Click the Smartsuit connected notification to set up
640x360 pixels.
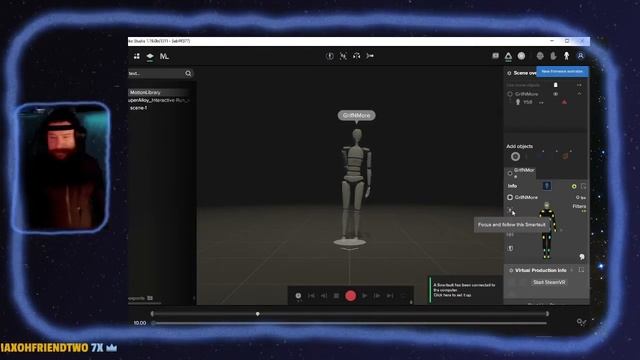(464, 290)
